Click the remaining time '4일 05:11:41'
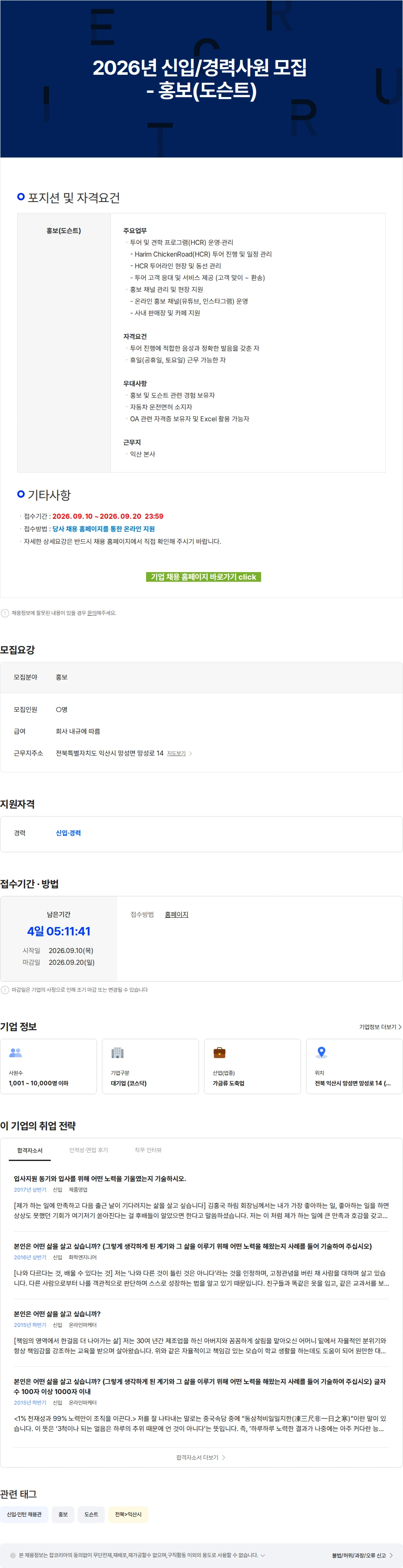 coord(58,931)
